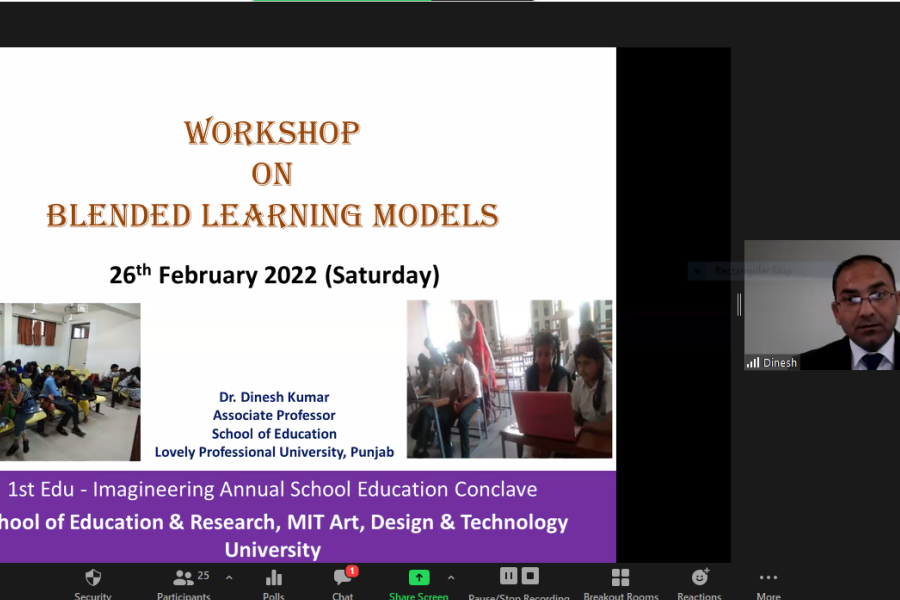Click the students with laptop photo
Image resolution: width=900 pixels, height=600 pixels.
510,379
